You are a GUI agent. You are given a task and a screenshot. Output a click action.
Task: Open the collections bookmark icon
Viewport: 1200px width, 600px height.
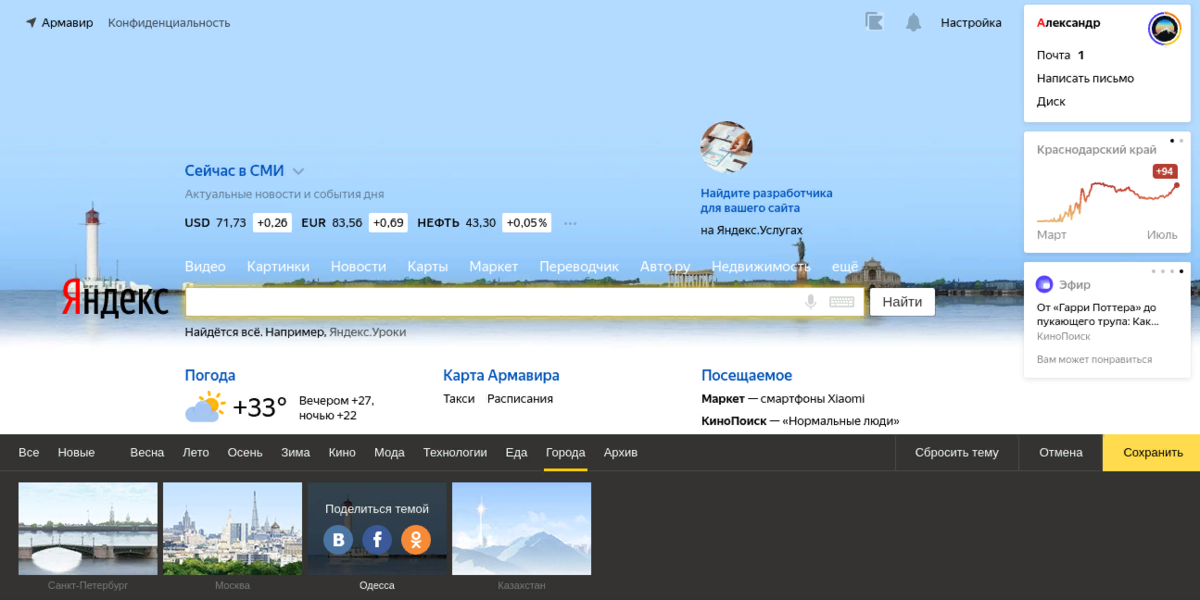pyautogui.click(x=874, y=22)
